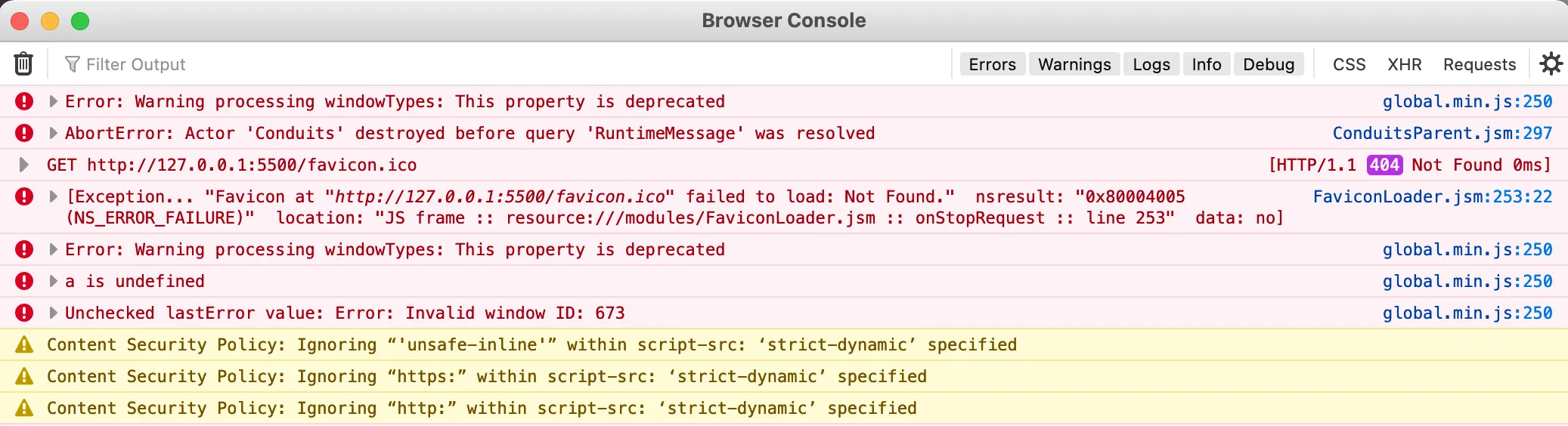Click the error icon beside Favicon exception
The width and height of the screenshot is (1568, 426).
pyautogui.click(x=24, y=197)
